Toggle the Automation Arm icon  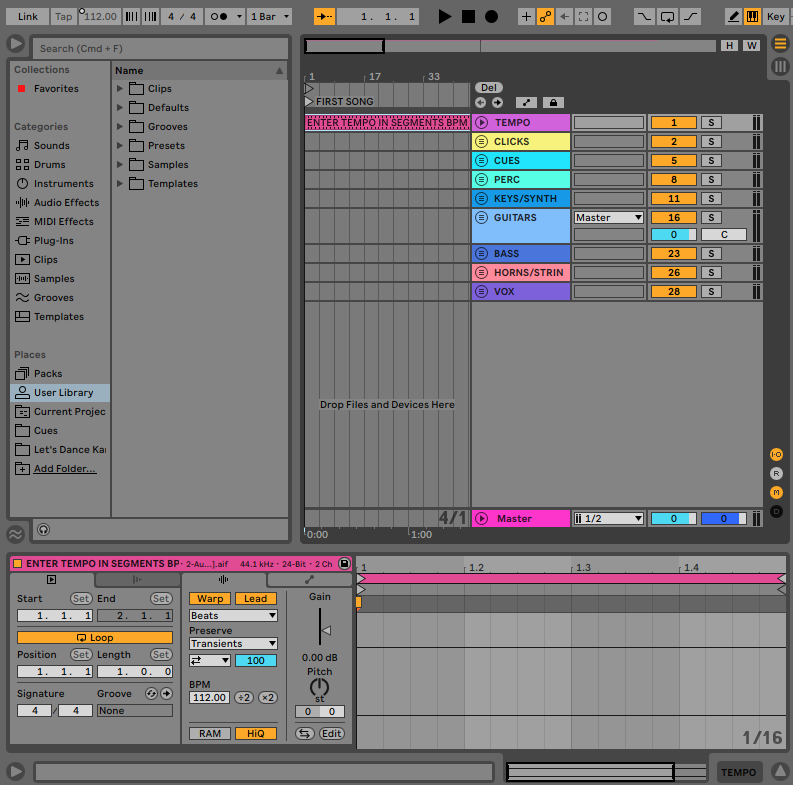pyautogui.click(x=545, y=17)
